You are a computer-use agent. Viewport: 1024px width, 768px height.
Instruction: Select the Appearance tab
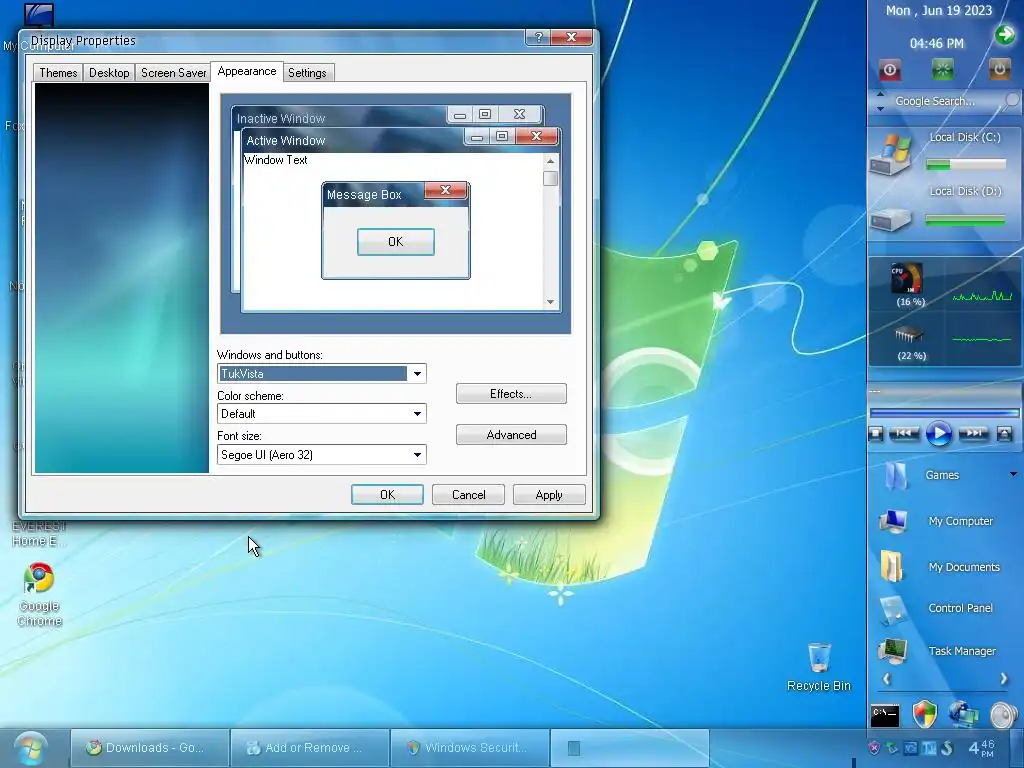click(x=247, y=71)
